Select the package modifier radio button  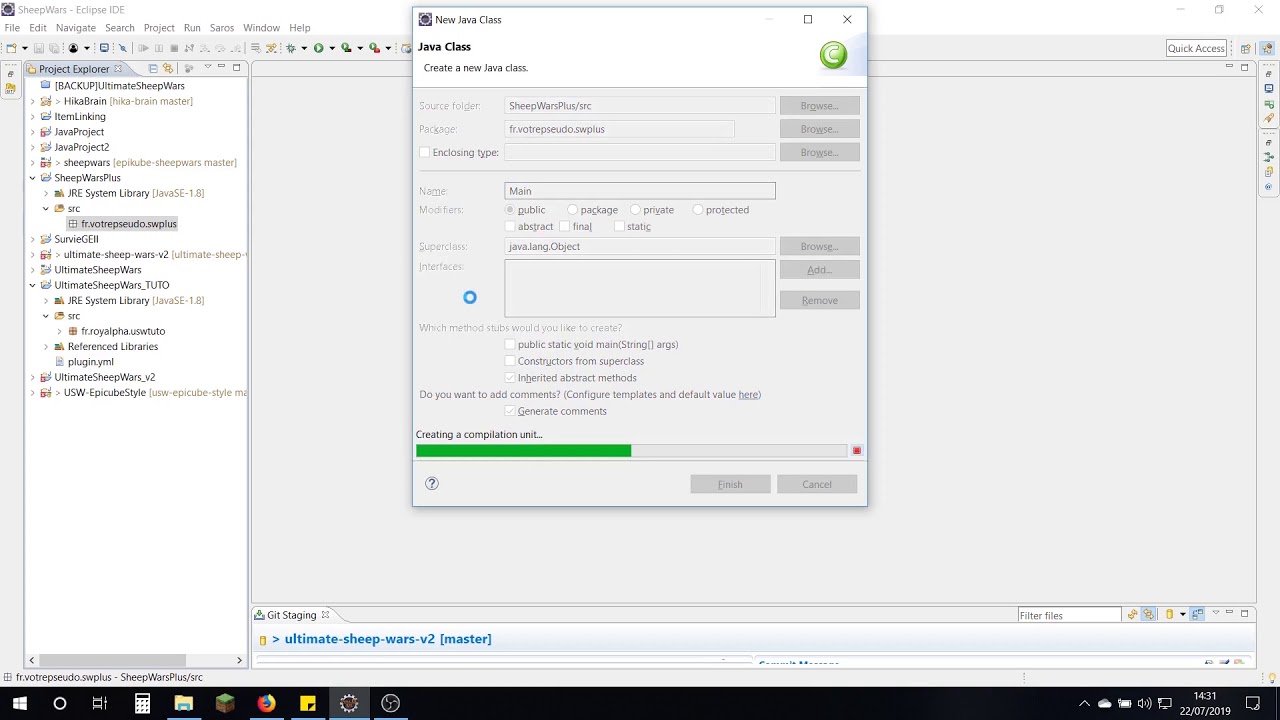click(x=572, y=210)
